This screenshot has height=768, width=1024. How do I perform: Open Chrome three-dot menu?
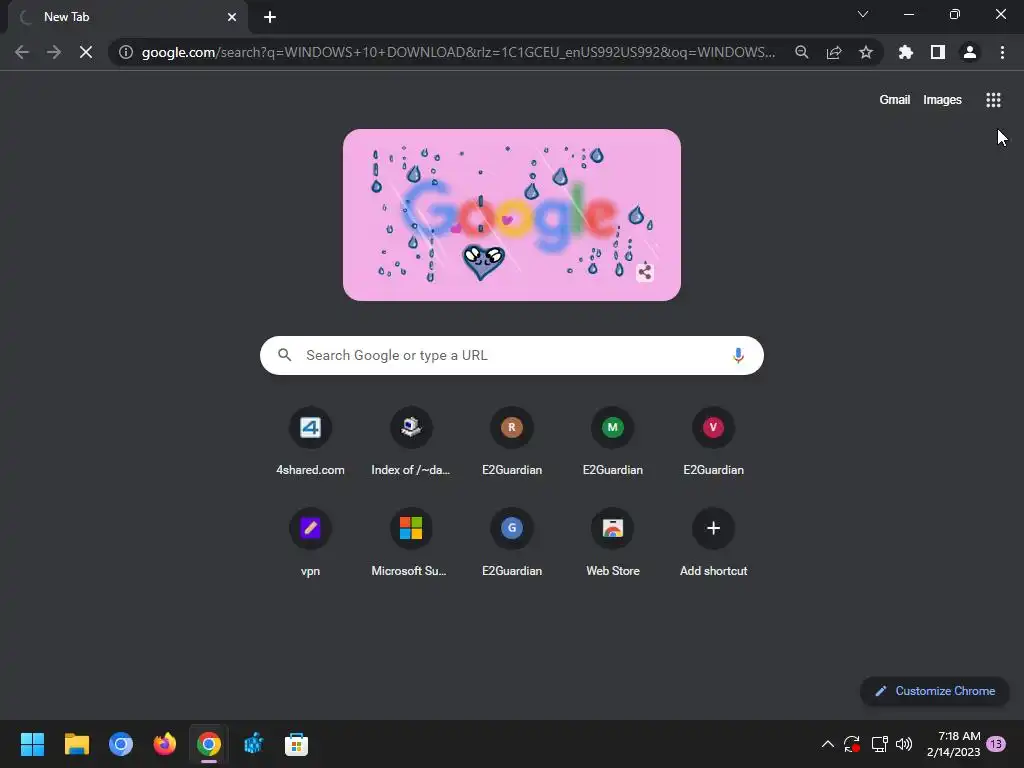(x=1002, y=52)
